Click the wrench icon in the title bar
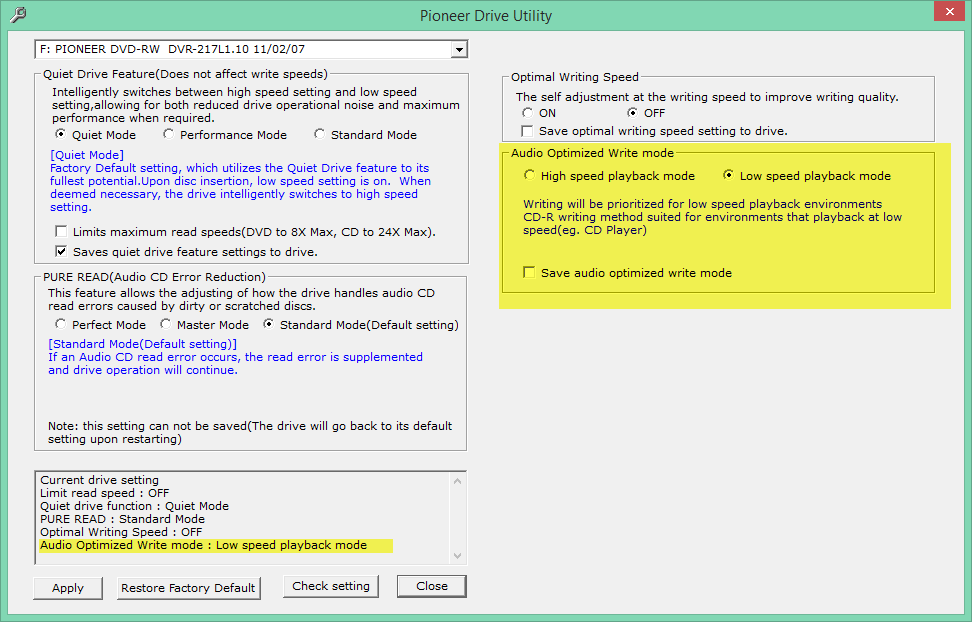This screenshot has width=972, height=622. (x=19, y=14)
